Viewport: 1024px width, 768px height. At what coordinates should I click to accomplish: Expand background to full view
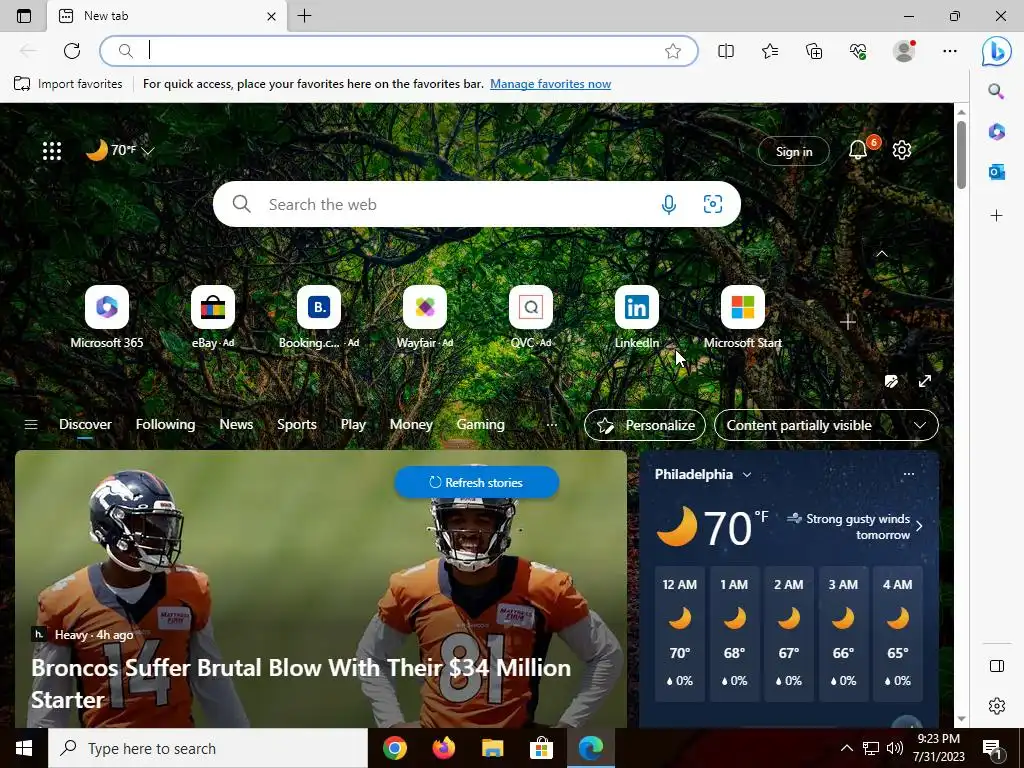point(925,381)
